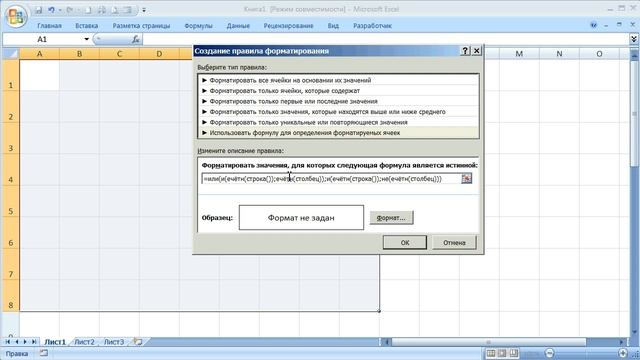Click the Select All corner of the sheet

pos(10,53)
